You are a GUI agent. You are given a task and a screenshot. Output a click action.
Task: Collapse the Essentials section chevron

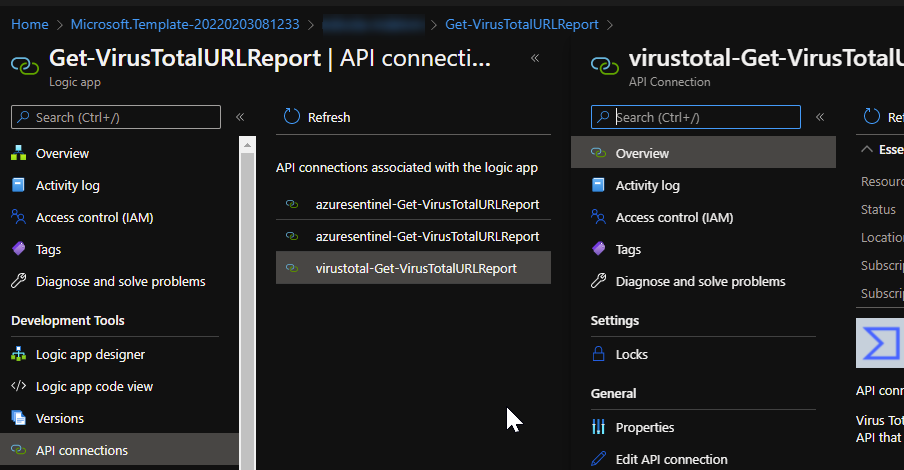coord(867,149)
